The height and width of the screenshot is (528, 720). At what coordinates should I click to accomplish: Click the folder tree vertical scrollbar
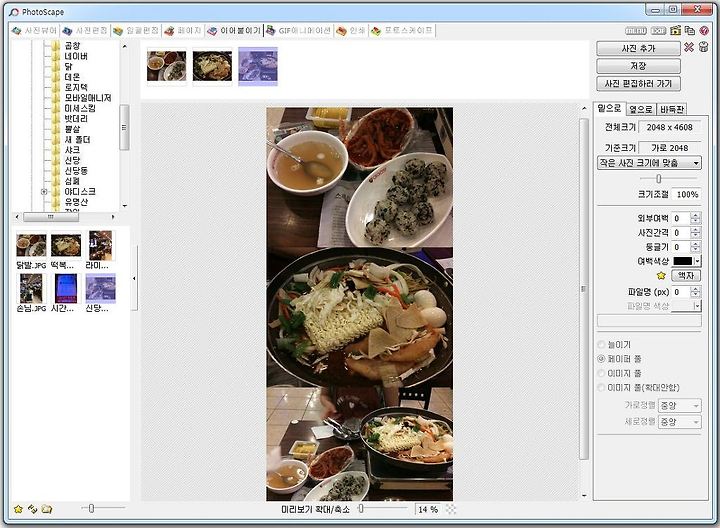click(124, 127)
